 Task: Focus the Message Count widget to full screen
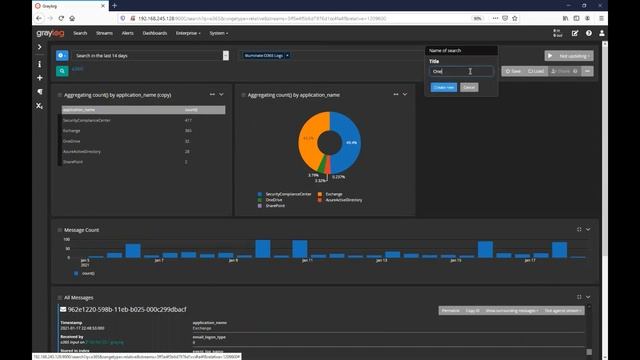[x=579, y=229]
